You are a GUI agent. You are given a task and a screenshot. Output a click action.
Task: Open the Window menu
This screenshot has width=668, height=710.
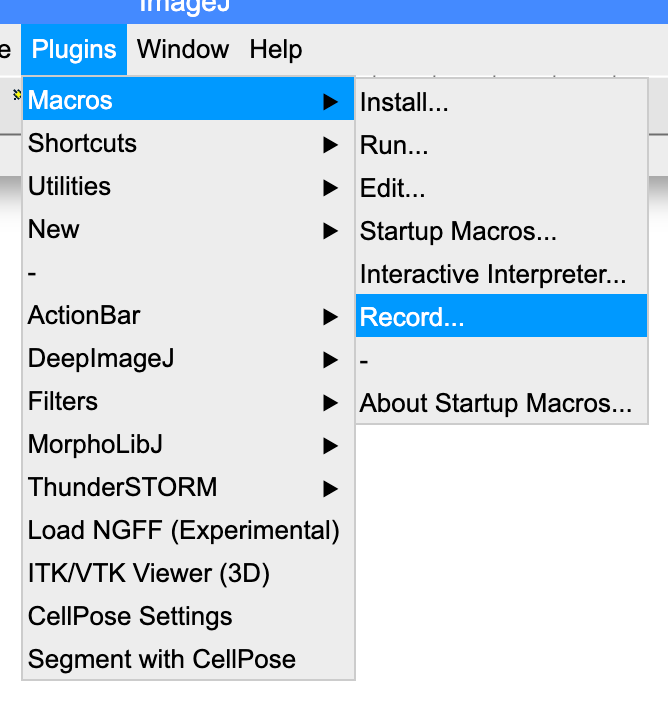pos(183,49)
